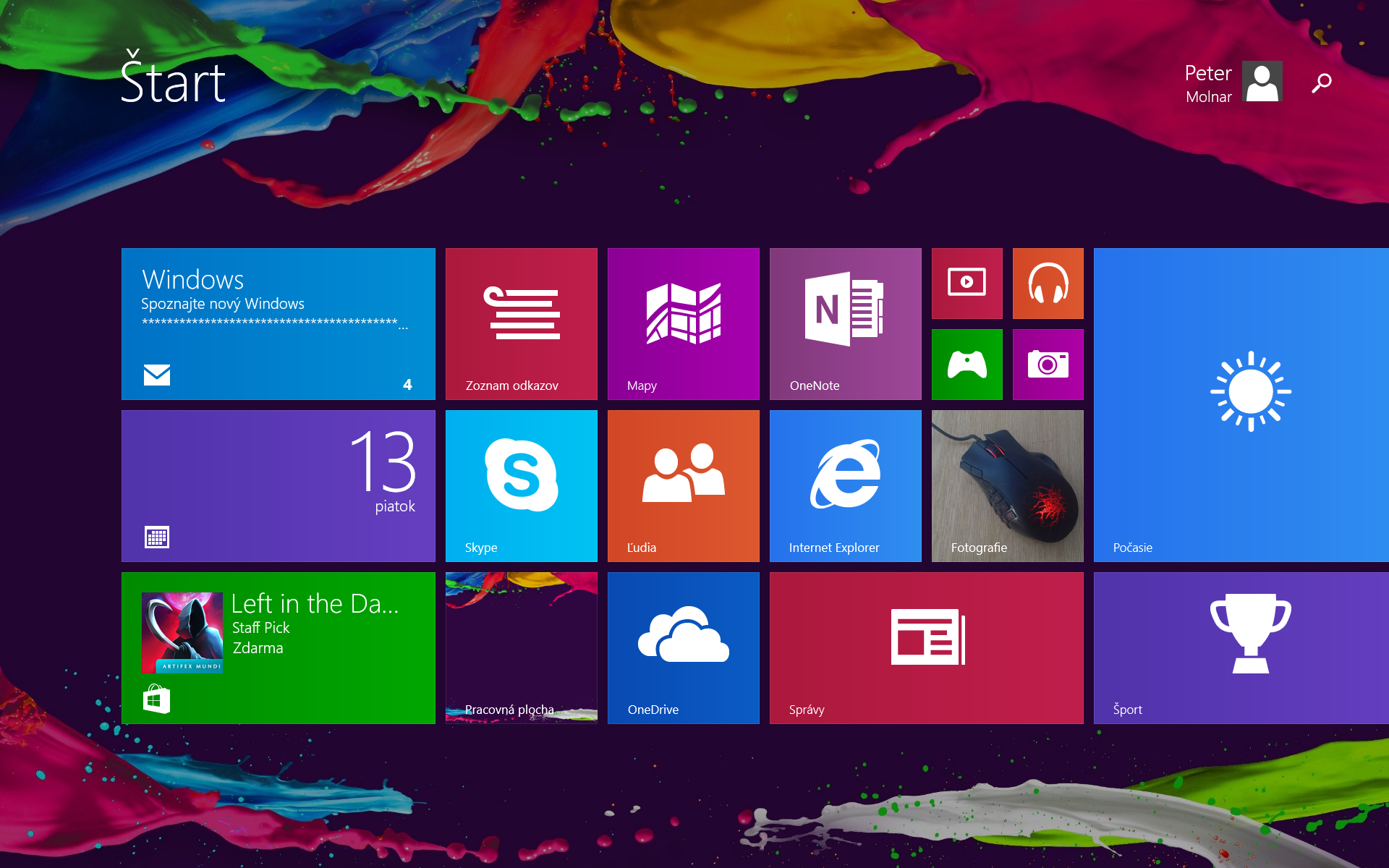Open the Peter Molnar user account menu
The image size is (1389, 868).
pos(1233,82)
